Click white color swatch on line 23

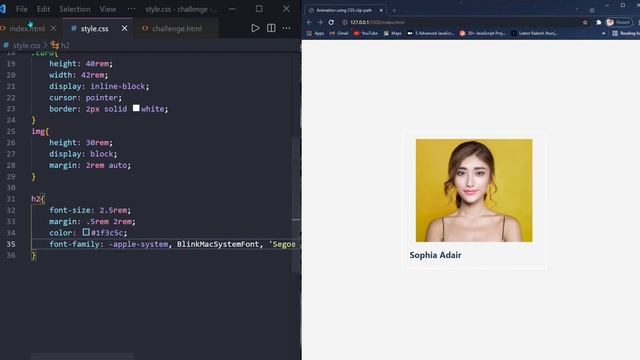click(x=136, y=108)
